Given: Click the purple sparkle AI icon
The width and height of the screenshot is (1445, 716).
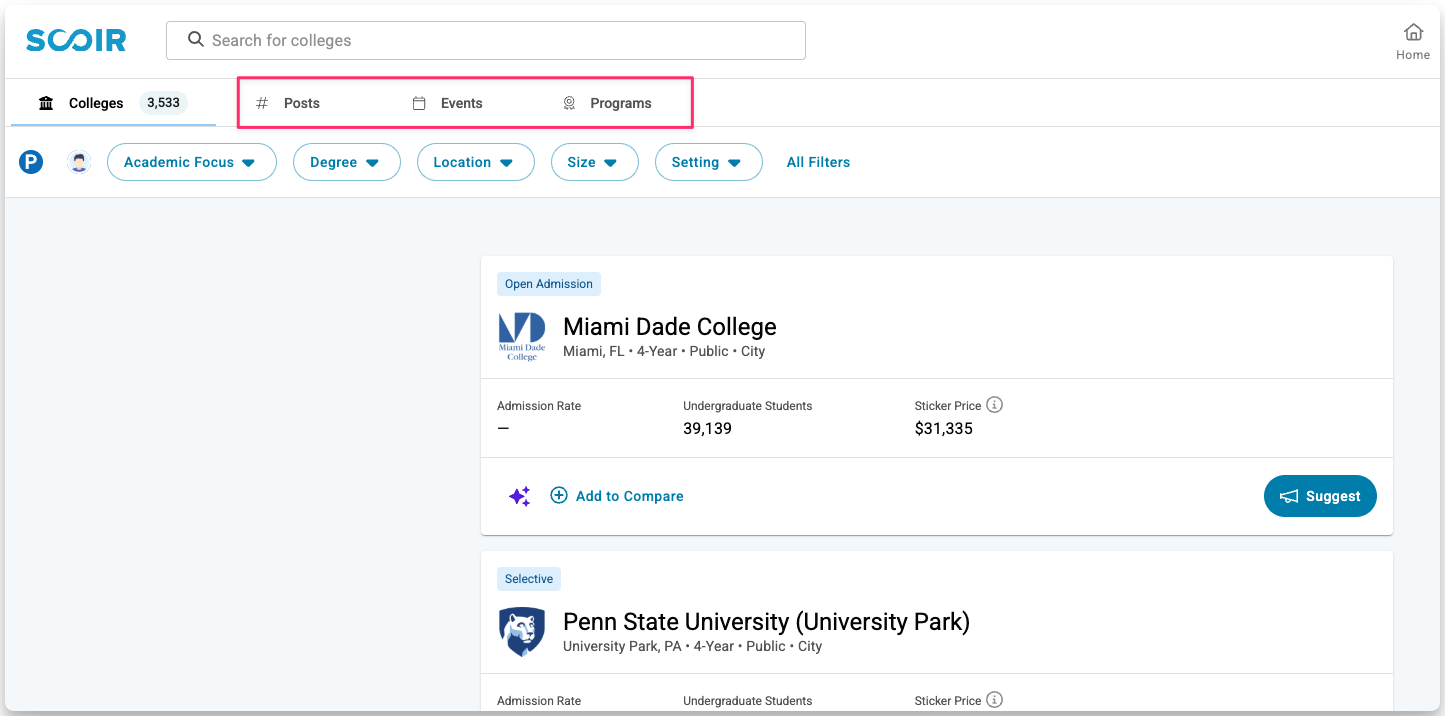Looking at the screenshot, I should tap(520, 496).
